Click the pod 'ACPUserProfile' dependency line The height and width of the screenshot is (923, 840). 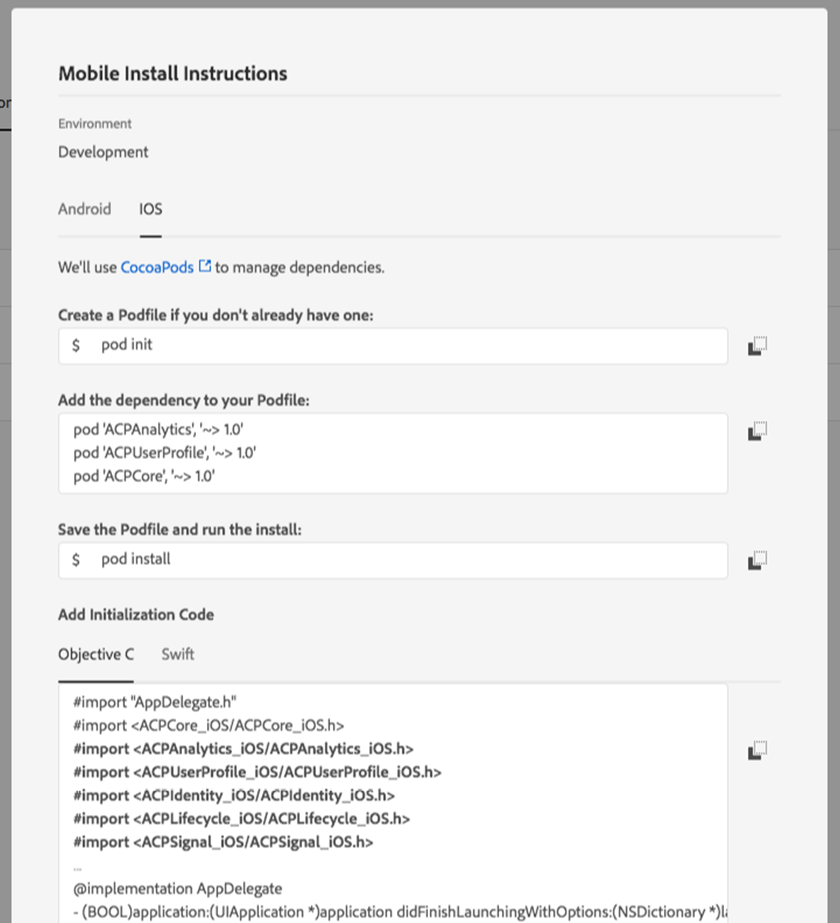pos(165,453)
